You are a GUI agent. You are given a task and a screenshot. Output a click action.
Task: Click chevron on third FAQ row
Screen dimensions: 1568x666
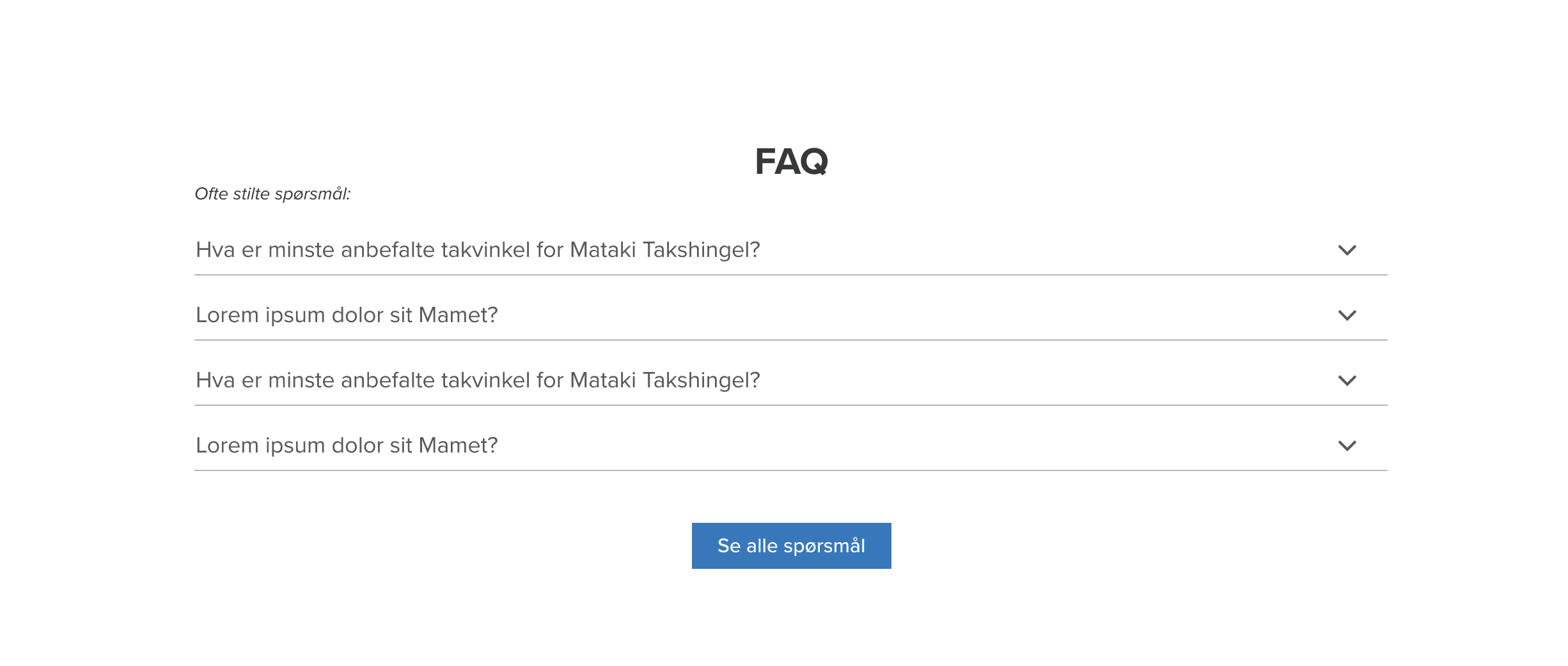[1347, 380]
